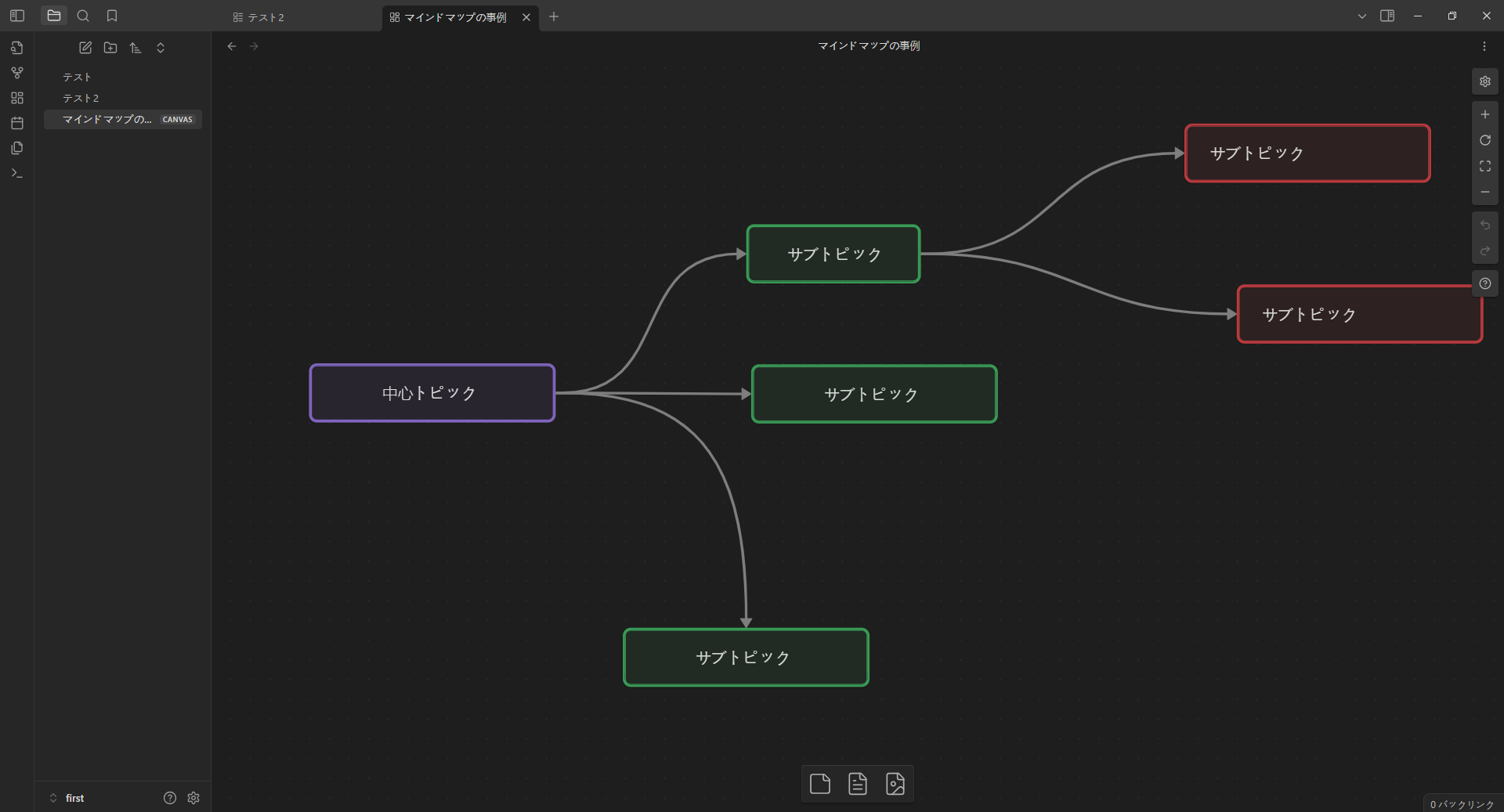1504x812 pixels.
Task: Select the 中心トピック purple card
Action: pos(432,393)
